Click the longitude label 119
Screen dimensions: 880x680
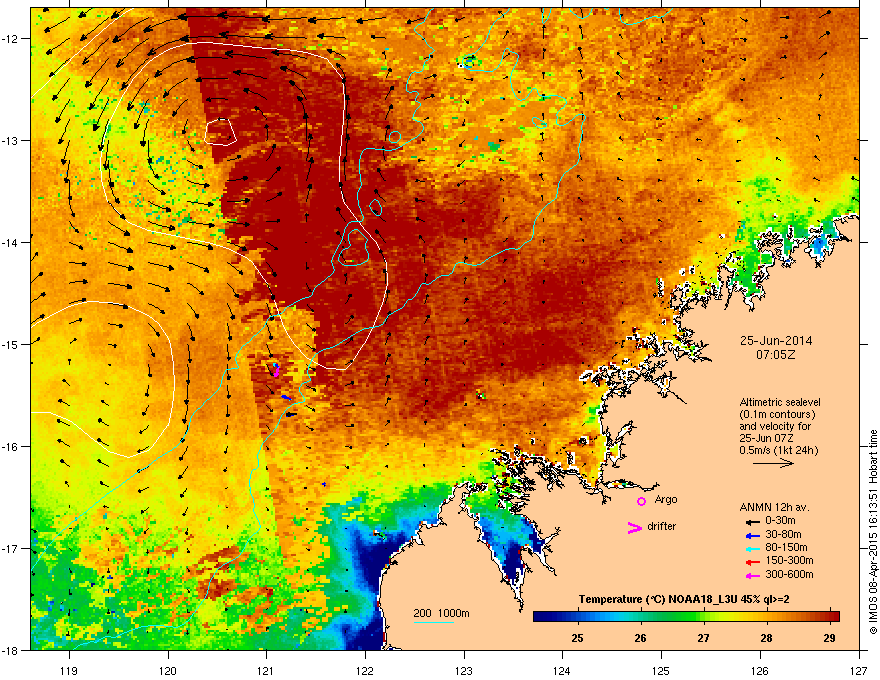click(x=68, y=670)
